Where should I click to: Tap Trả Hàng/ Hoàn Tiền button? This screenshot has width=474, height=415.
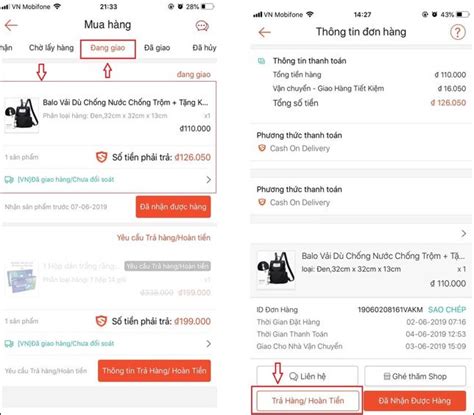click(308, 401)
